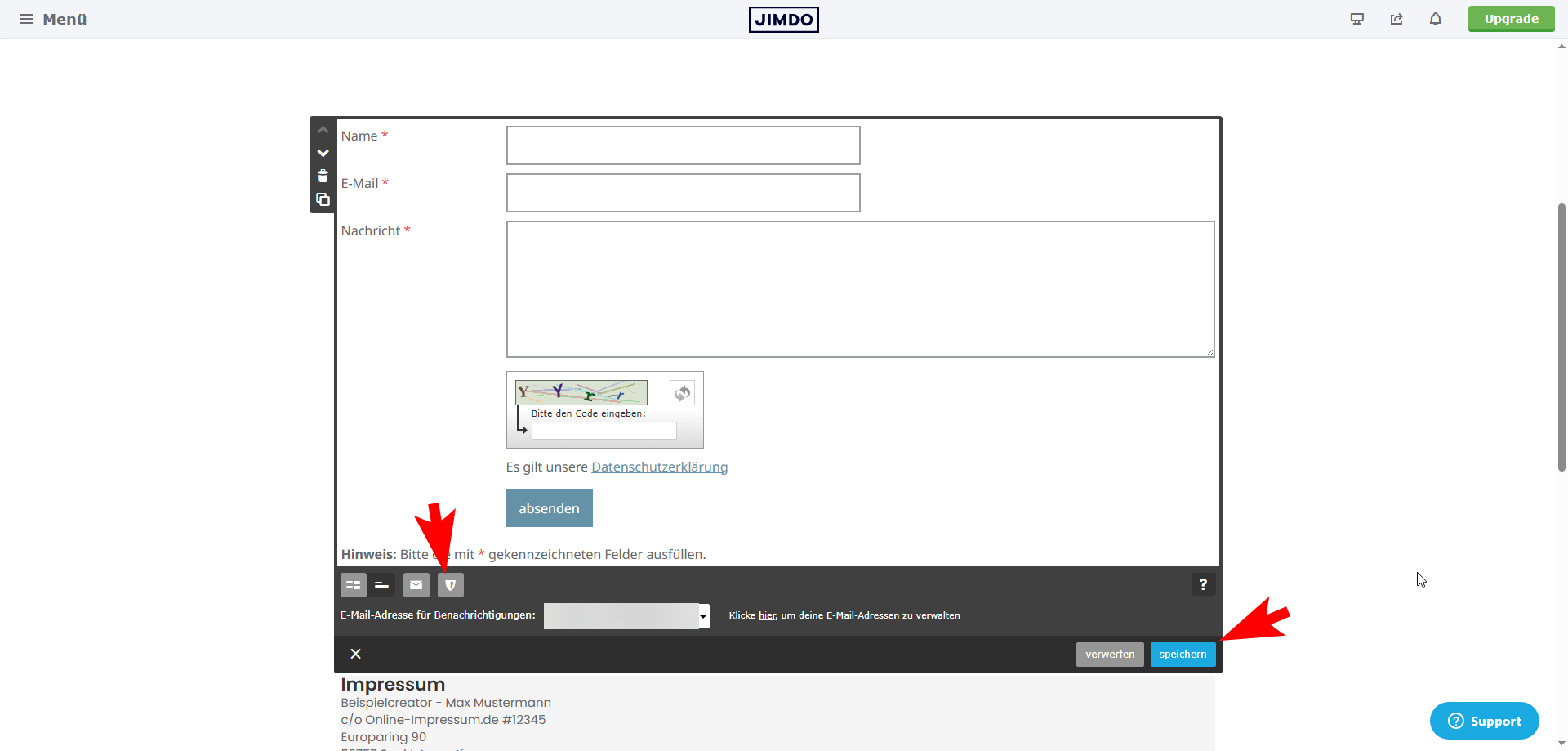Click the verwerfen button

click(x=1110, y=655)
